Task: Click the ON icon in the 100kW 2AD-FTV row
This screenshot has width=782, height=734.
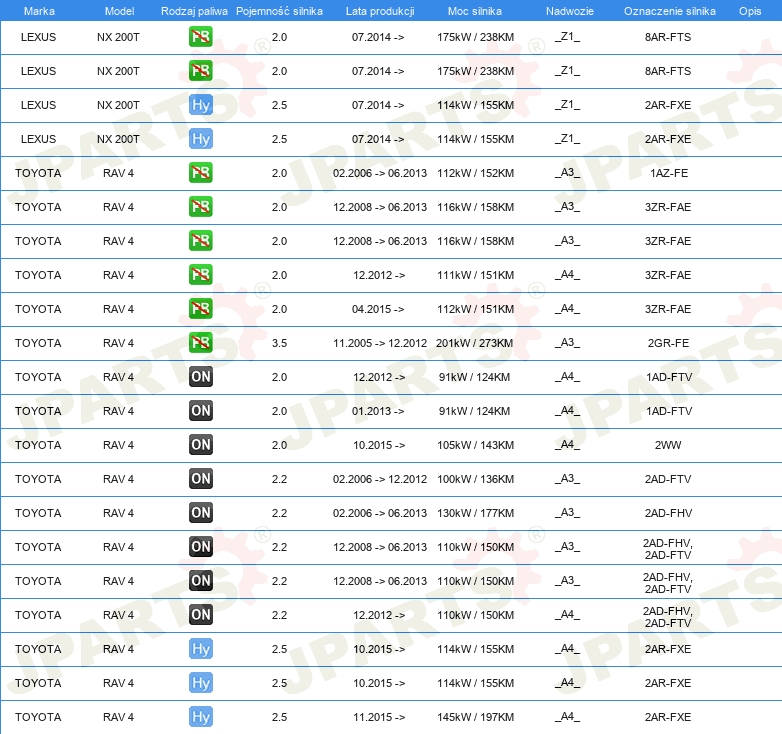Action: coord(201,479)
